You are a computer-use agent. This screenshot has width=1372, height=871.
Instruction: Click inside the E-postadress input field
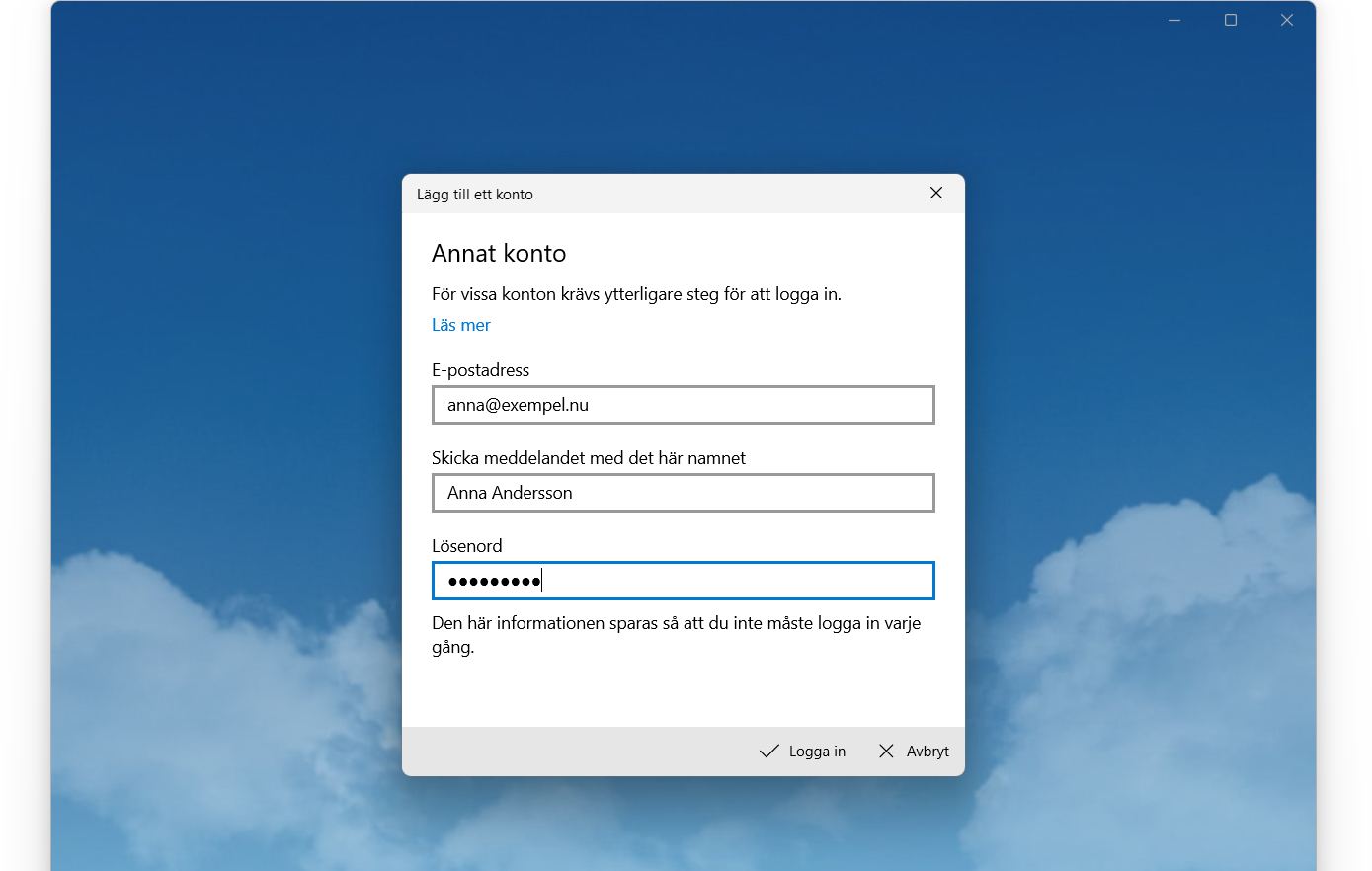pyautogui.click(x=683, y=404)
